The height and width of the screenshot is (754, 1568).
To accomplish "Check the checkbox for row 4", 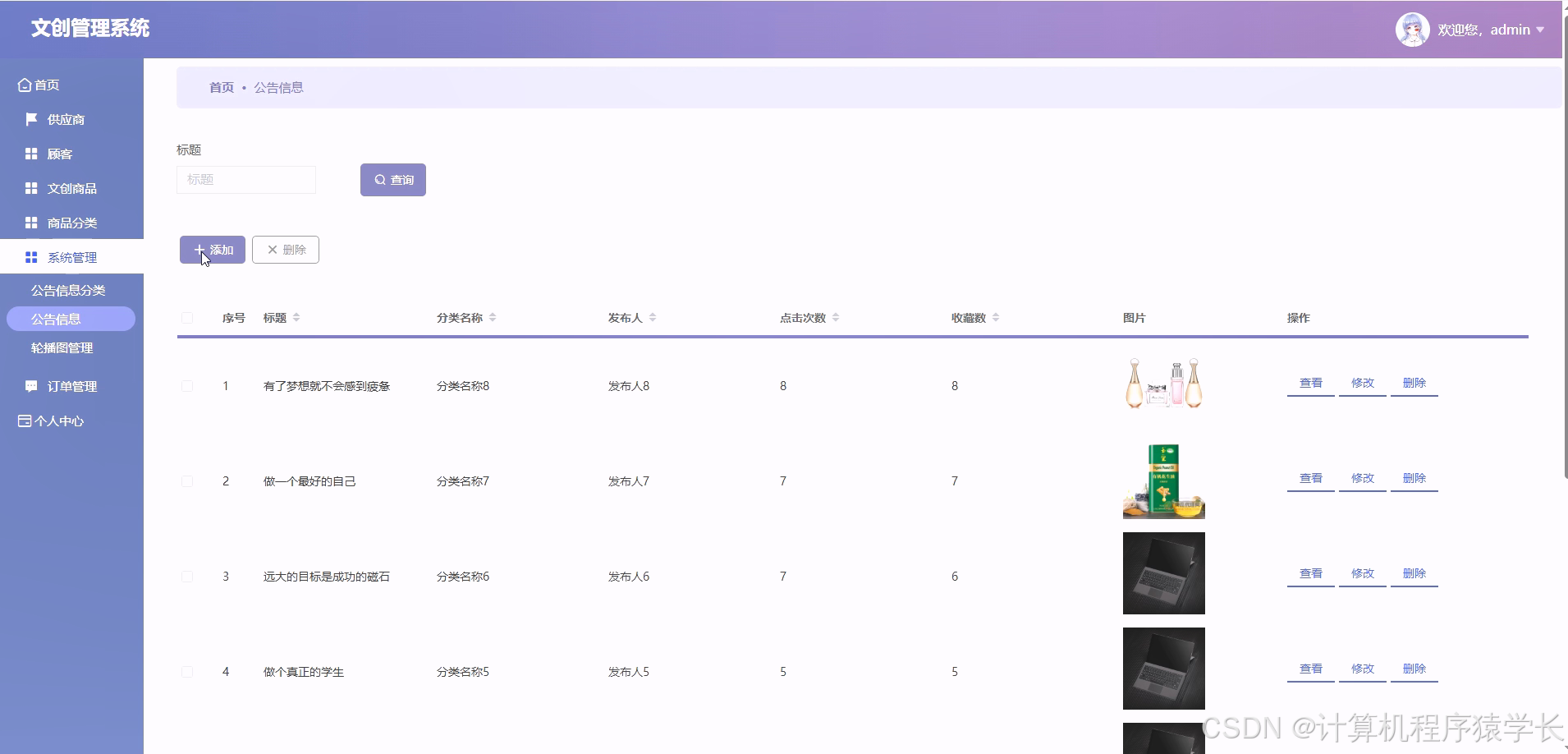I will tap(187, 672).
